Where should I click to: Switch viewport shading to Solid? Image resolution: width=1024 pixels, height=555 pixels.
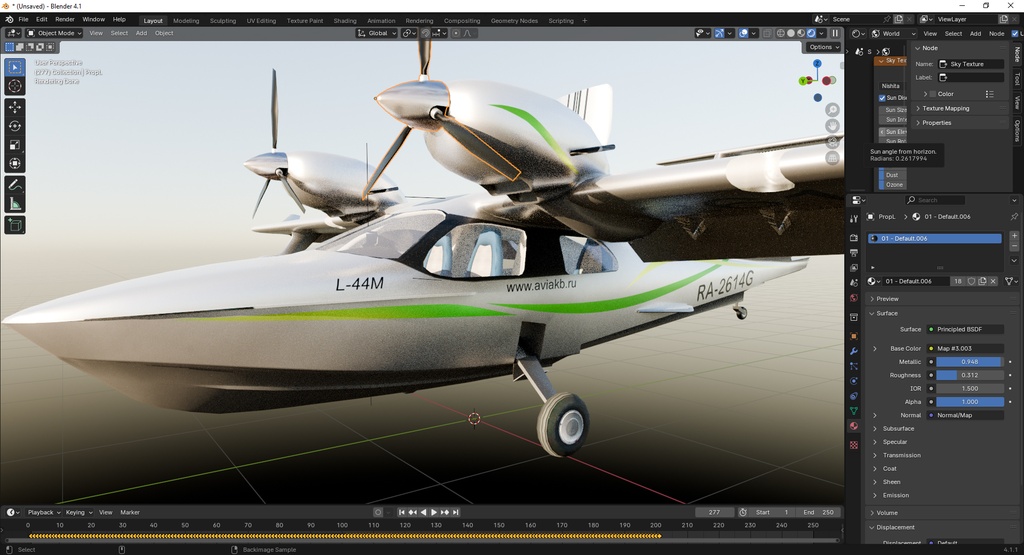(x=791, y=33)
